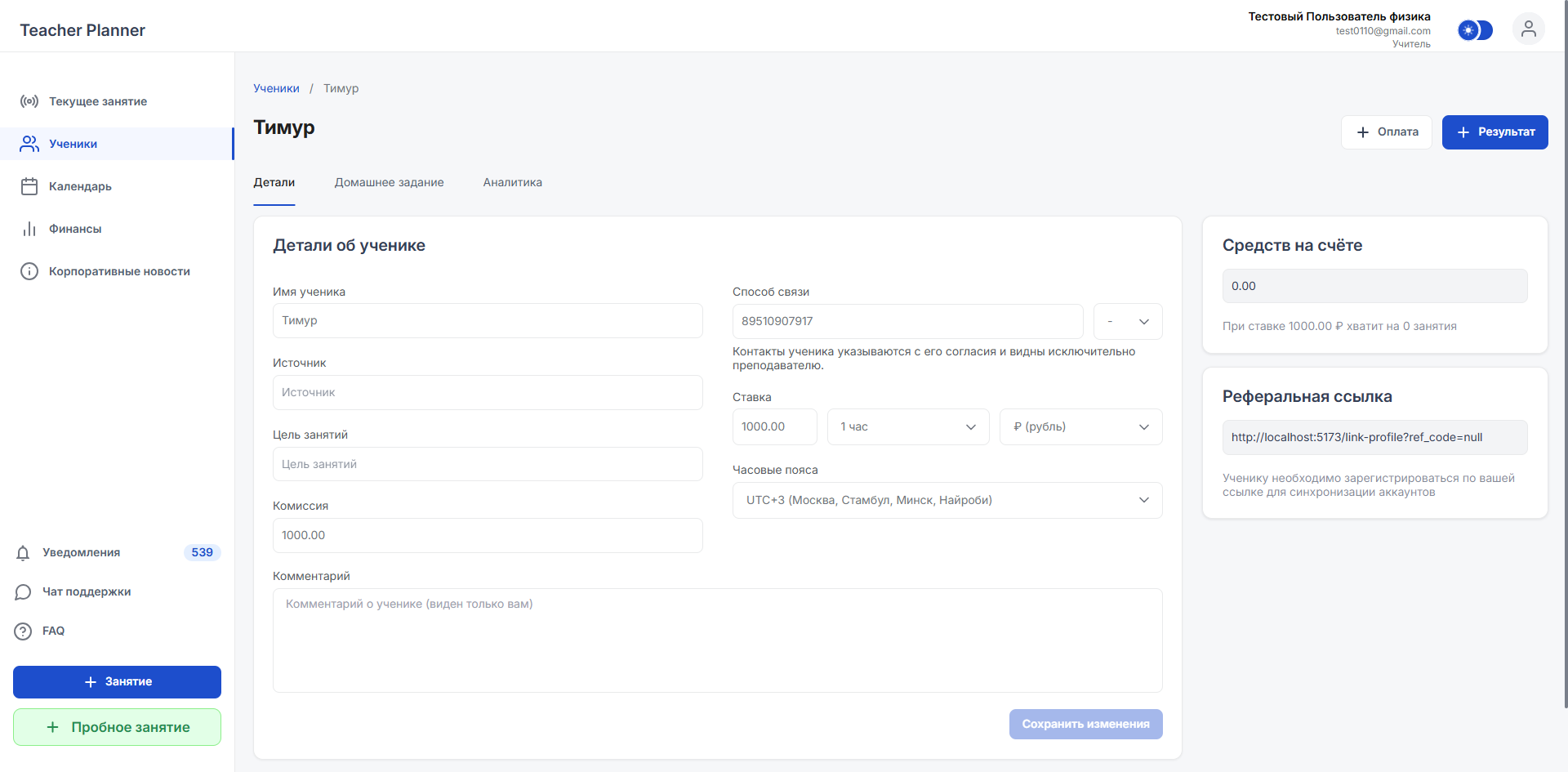Click the Текущее занятие broadcast icon
The image size is (1568, 772).
click(x=29, y=101)
